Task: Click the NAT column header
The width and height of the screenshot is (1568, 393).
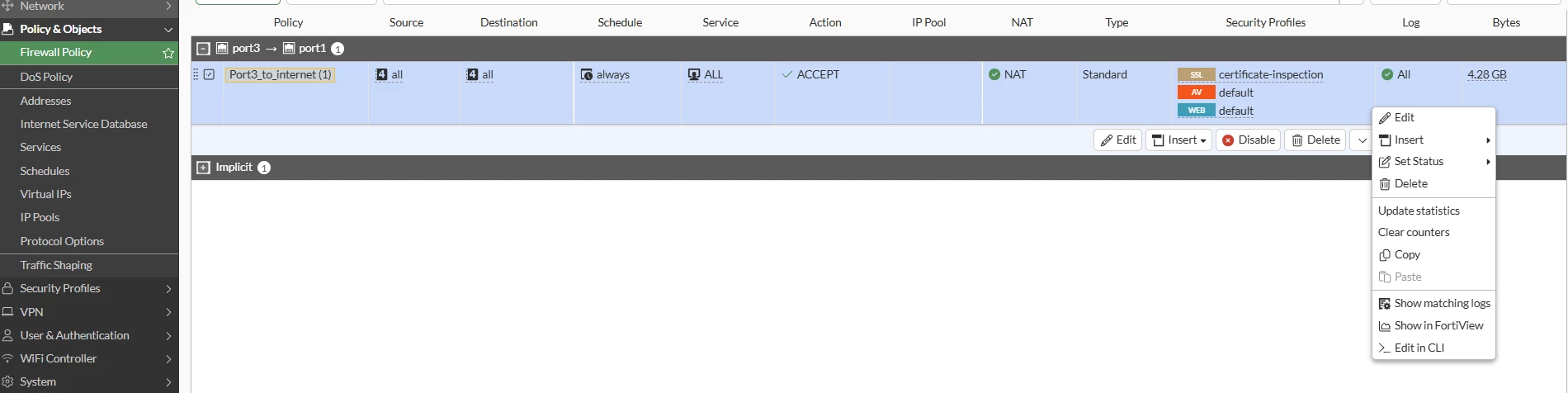Action: (1022, 22)
